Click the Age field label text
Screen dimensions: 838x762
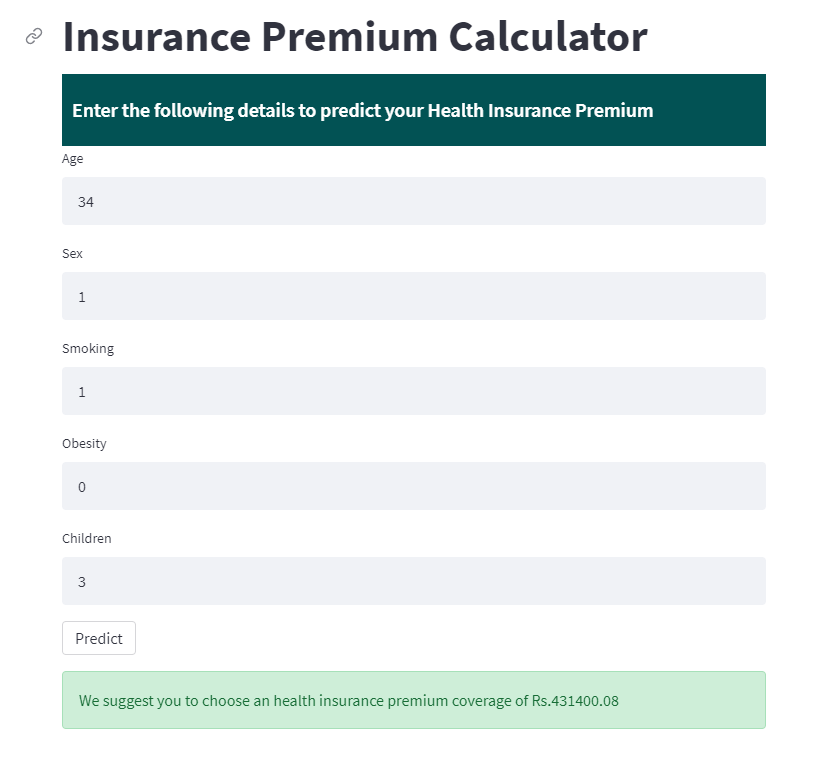click(73, 158)
